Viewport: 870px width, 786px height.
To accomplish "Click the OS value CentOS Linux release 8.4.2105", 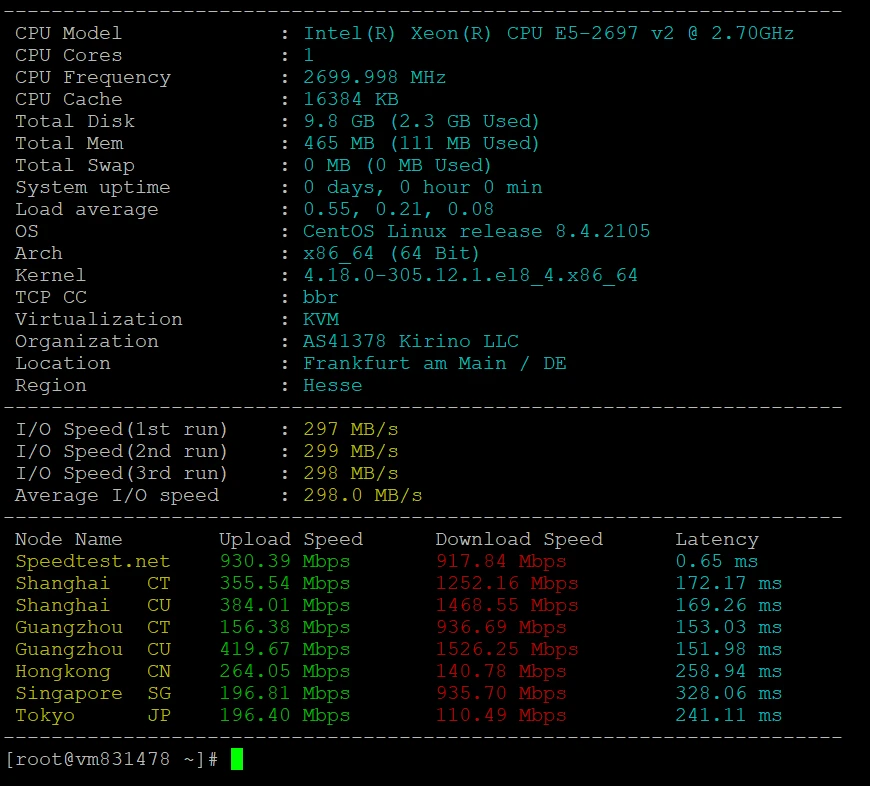I will (x=476, y=231).
